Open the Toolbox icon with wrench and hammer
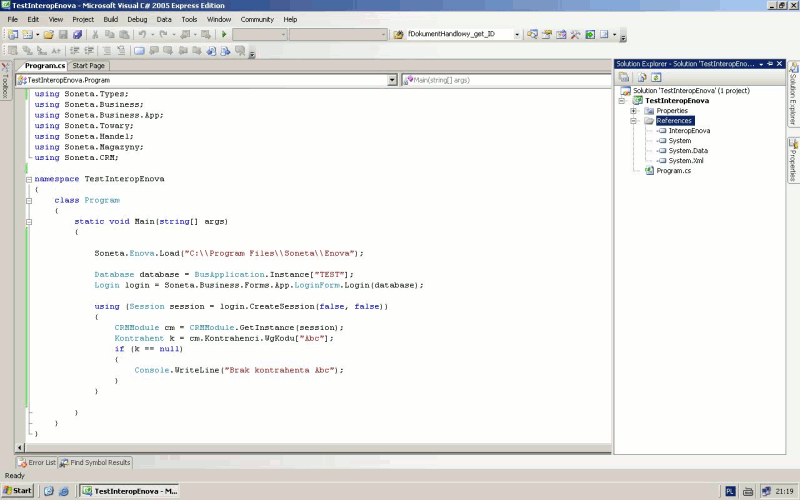800x500 pixels. click(576, 34)
